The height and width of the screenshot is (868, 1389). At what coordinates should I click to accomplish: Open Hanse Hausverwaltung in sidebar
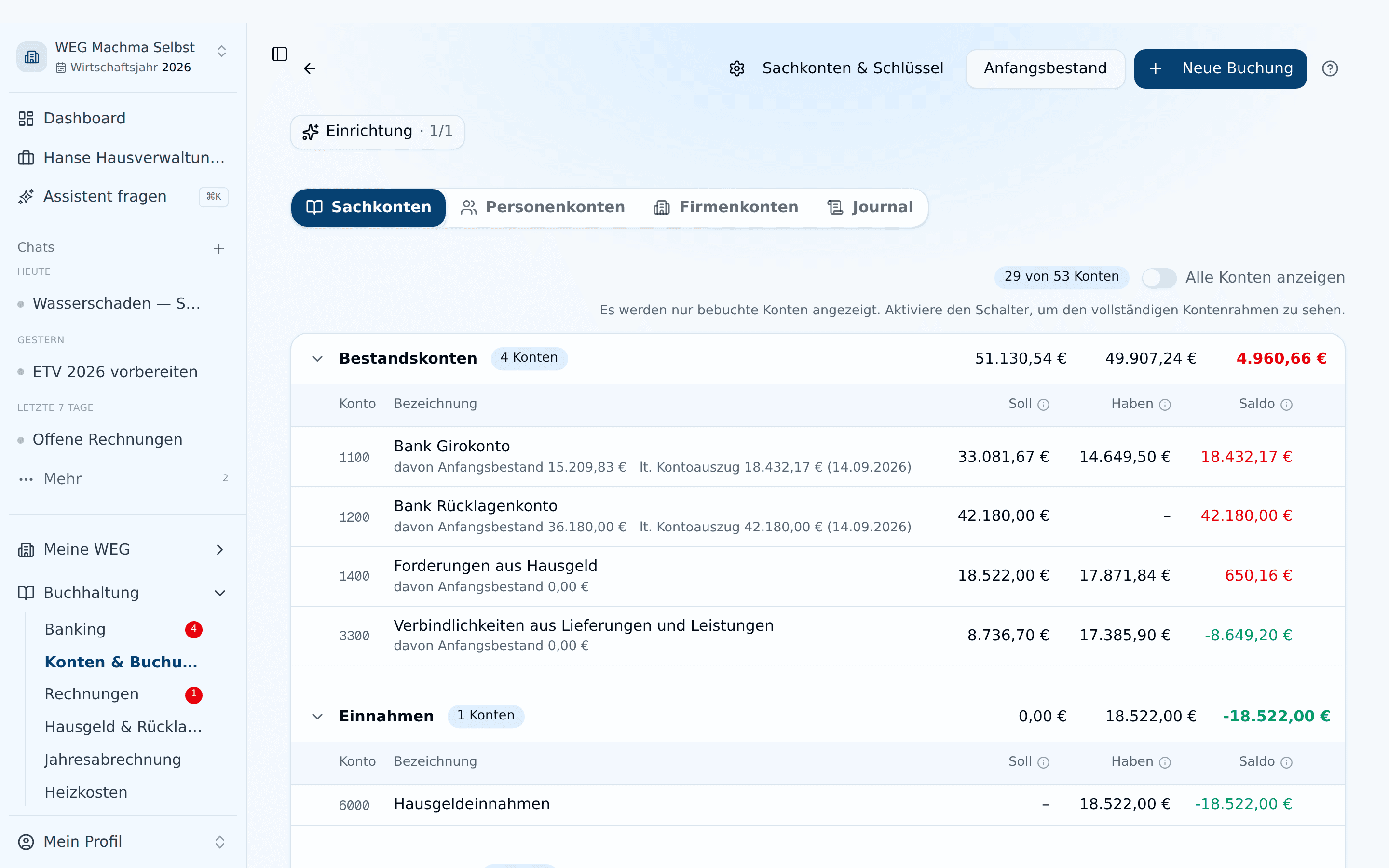click(x=123, y=157)
